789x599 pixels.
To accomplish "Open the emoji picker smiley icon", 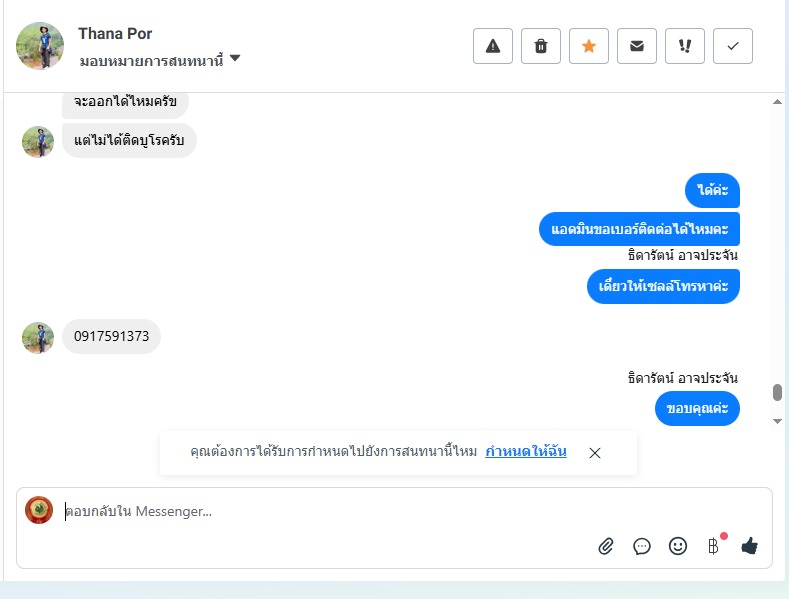I will tap(678, 546).
